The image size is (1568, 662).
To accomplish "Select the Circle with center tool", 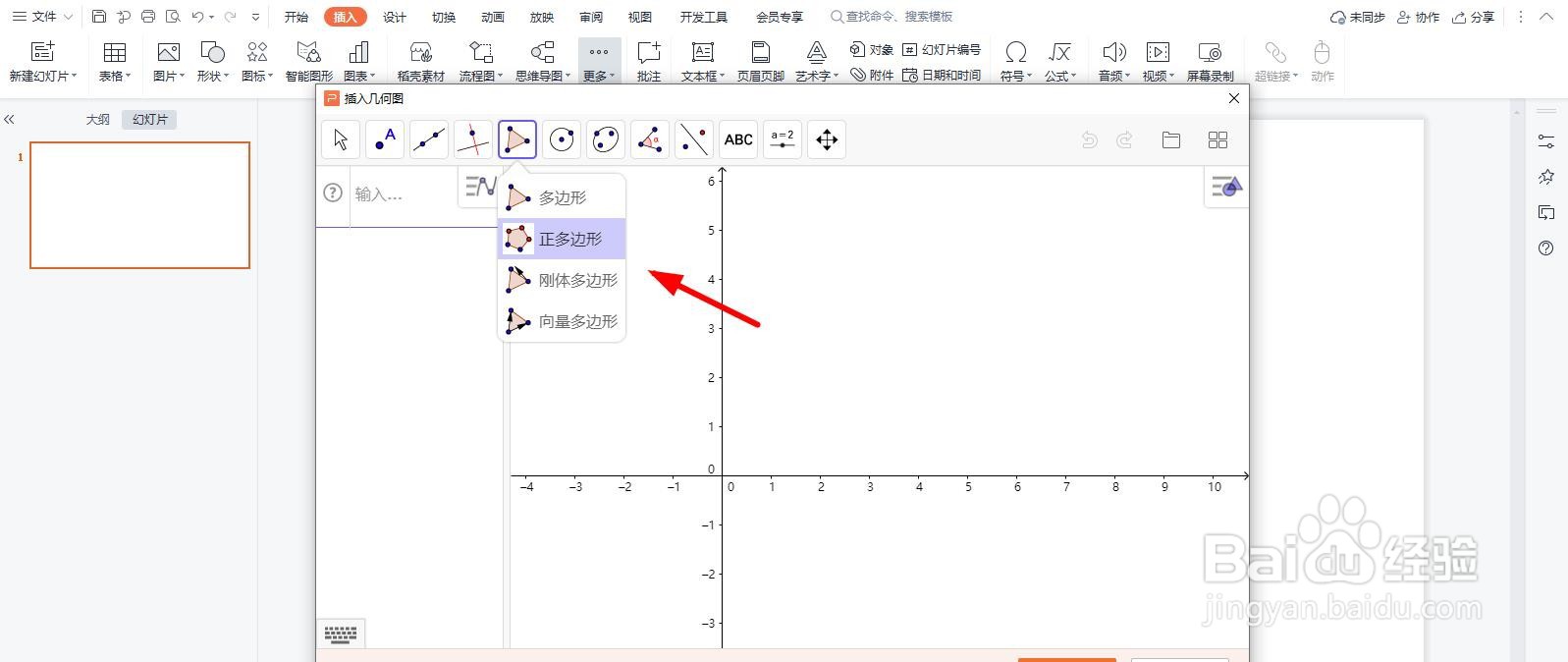I will [562, 139].
